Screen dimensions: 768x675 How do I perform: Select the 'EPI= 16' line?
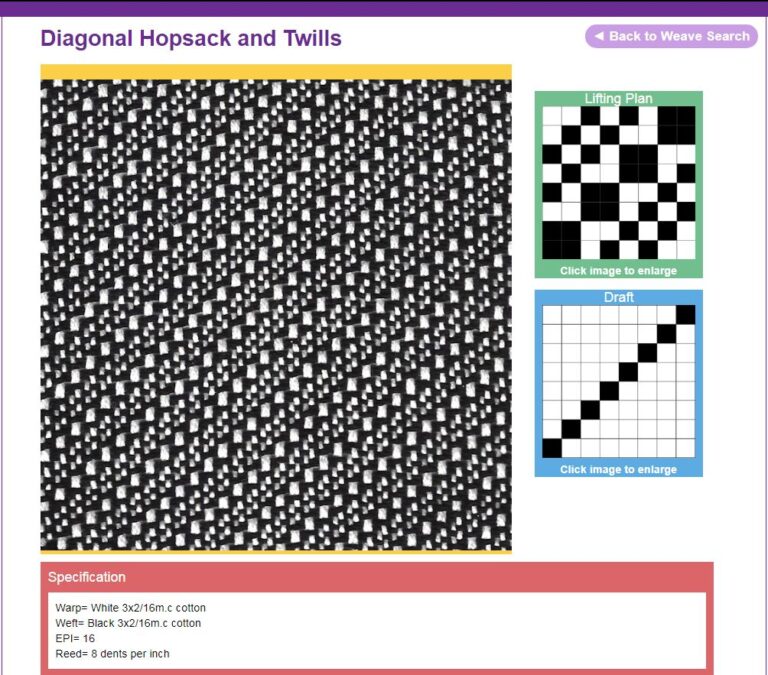coord(75,638)
